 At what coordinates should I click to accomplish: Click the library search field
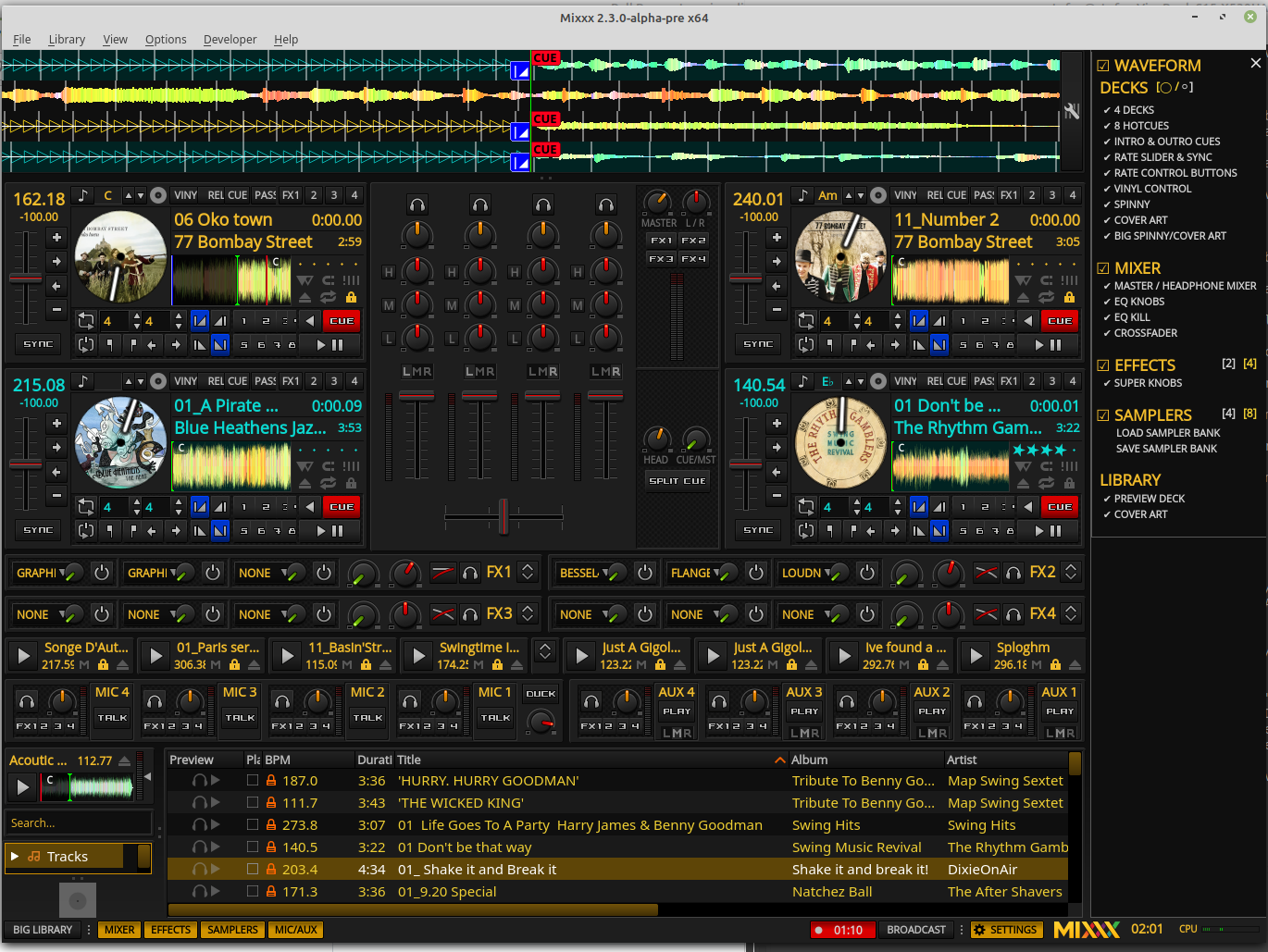tap(78, 822)
